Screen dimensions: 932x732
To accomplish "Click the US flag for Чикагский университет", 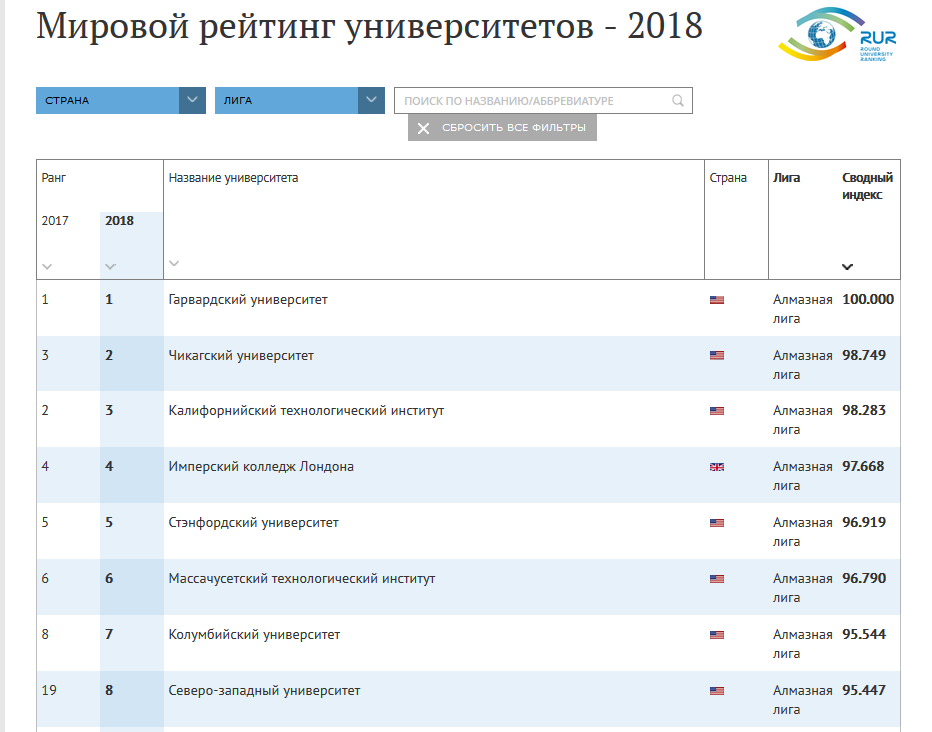I will [x=717, y=355].
